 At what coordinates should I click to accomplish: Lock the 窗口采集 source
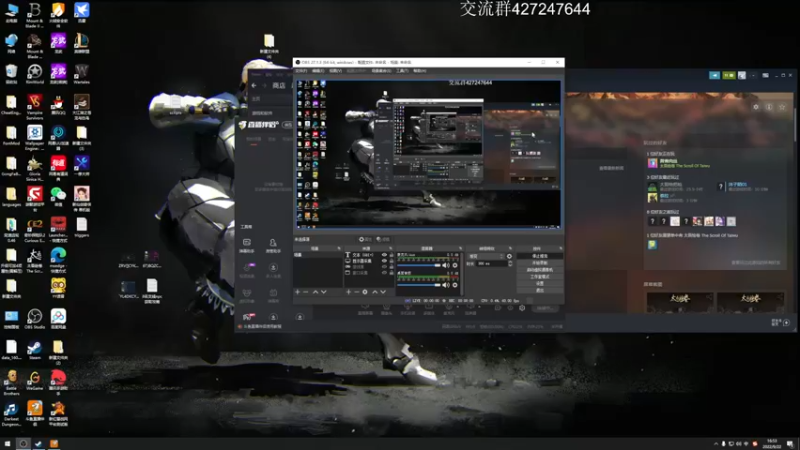(x=392, y=272)
